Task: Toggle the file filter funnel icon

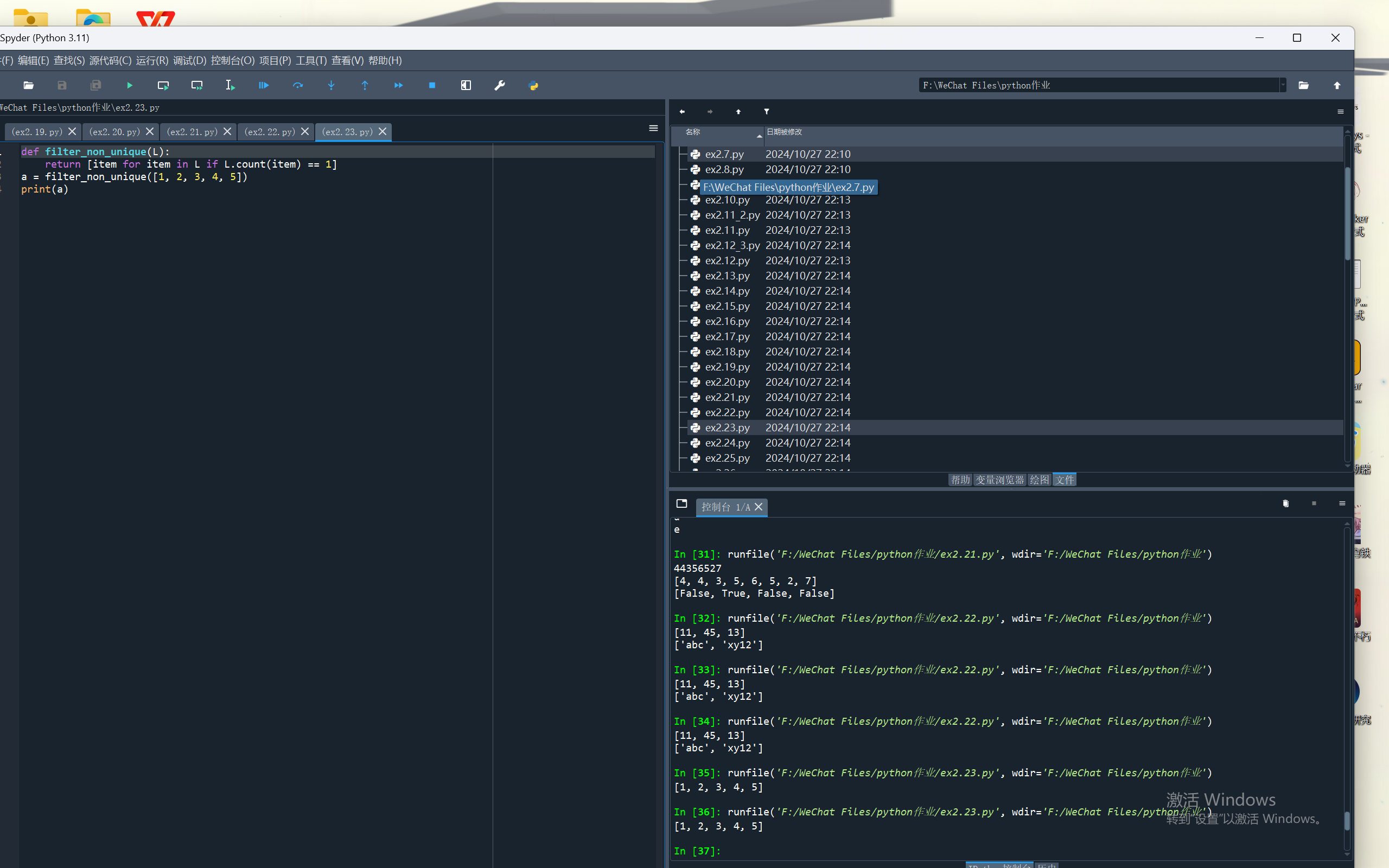Action: coord(766,111)
